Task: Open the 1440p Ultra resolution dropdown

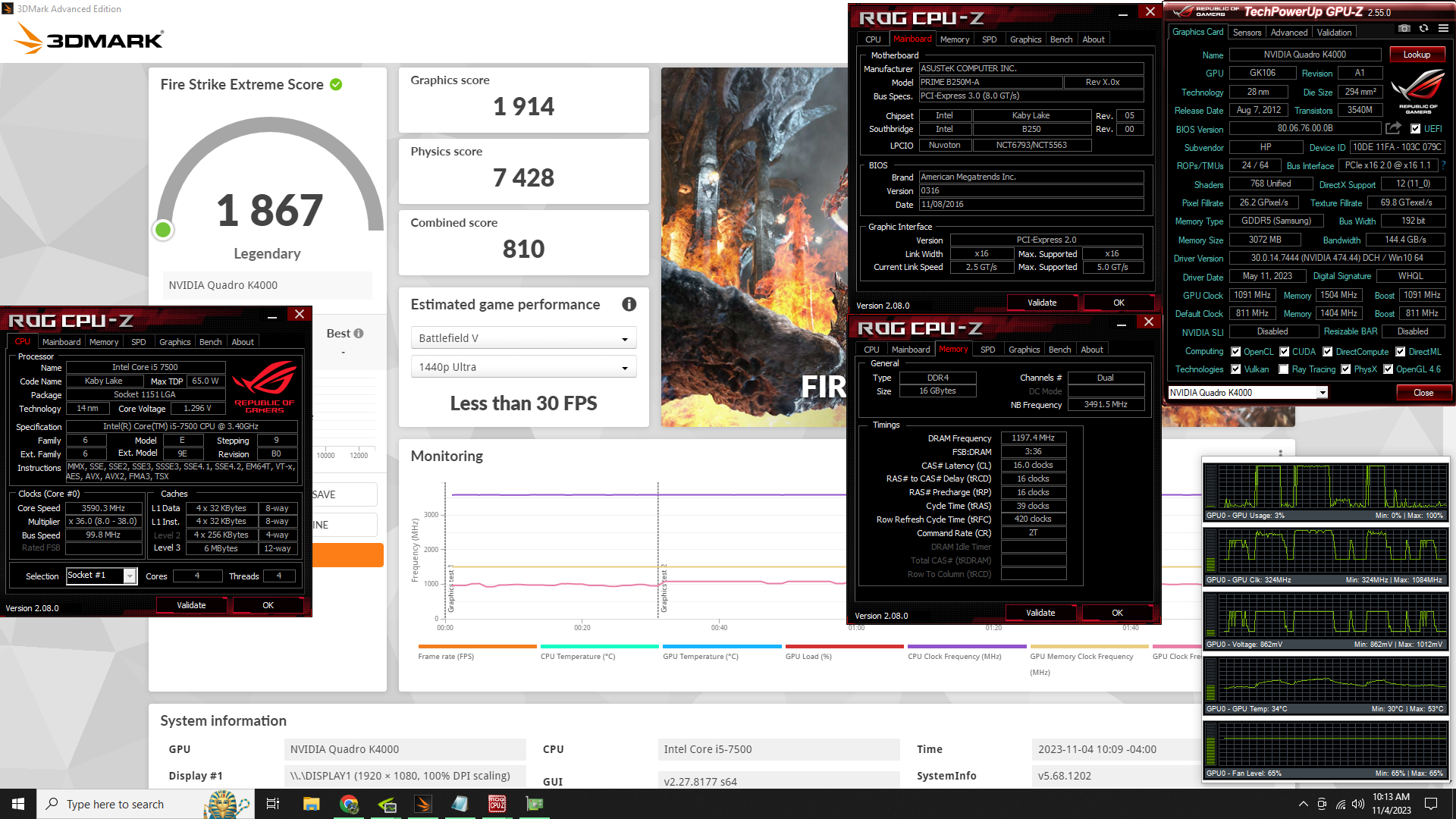Action: 523,367
